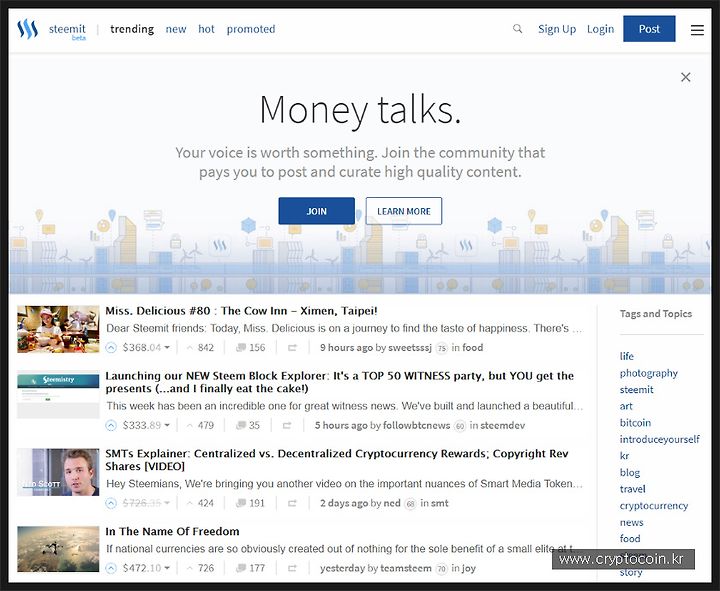Viewport: 720px width, 591px height.
Task: Click the JOIN button
Action: tap(316, 211)
